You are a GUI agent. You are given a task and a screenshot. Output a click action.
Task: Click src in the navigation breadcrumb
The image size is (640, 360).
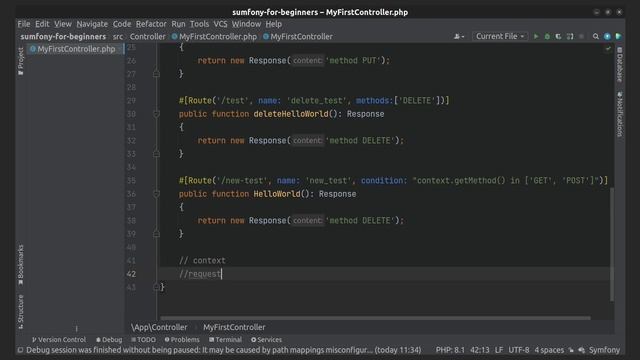118,37
